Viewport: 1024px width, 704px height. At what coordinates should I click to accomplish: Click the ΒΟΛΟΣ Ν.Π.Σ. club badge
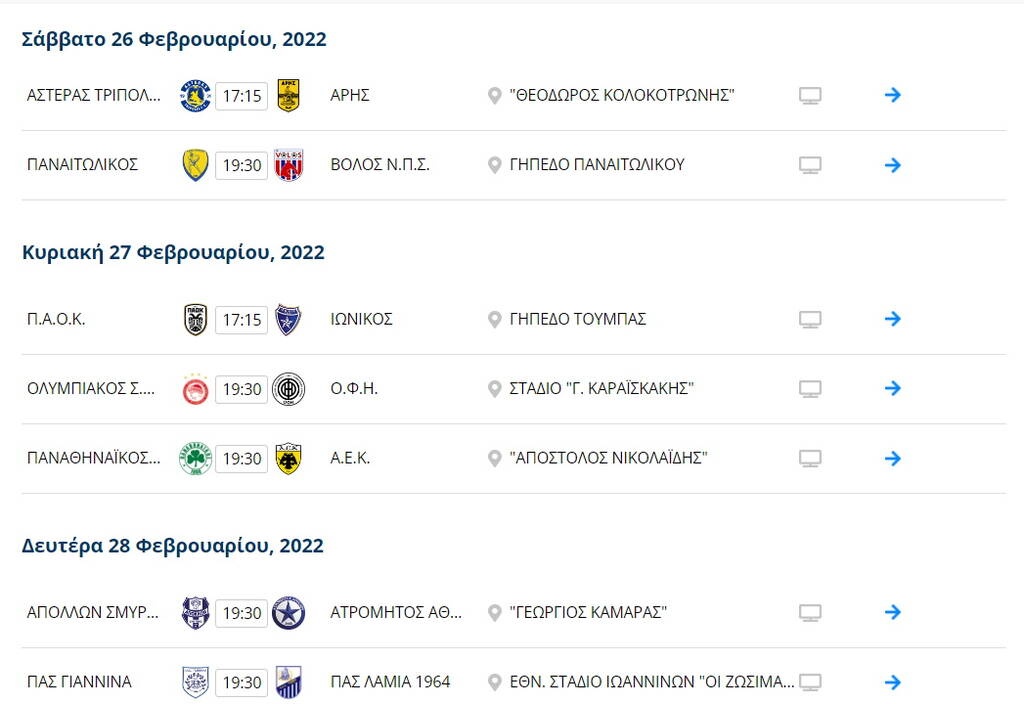[288, 165]
